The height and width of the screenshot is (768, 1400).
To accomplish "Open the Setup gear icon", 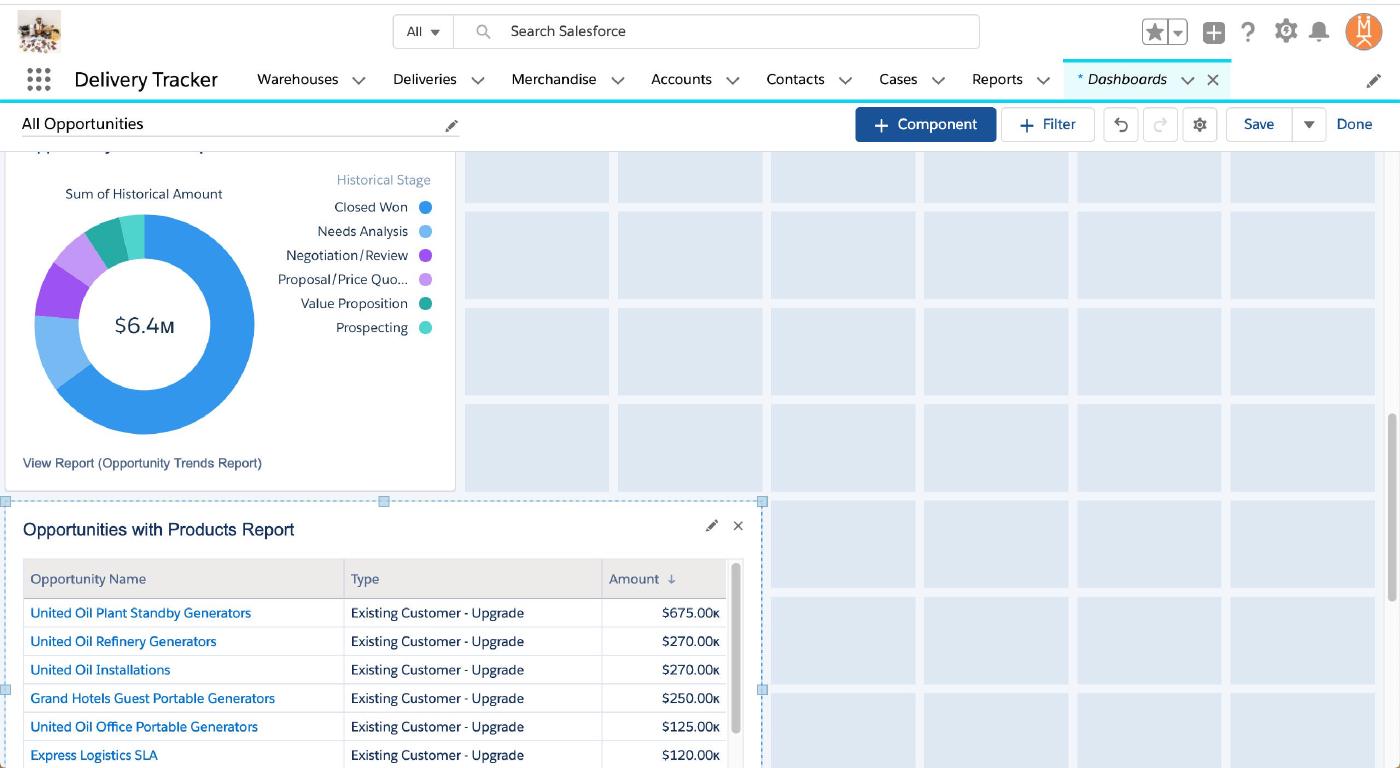I will click(1285, 32).
